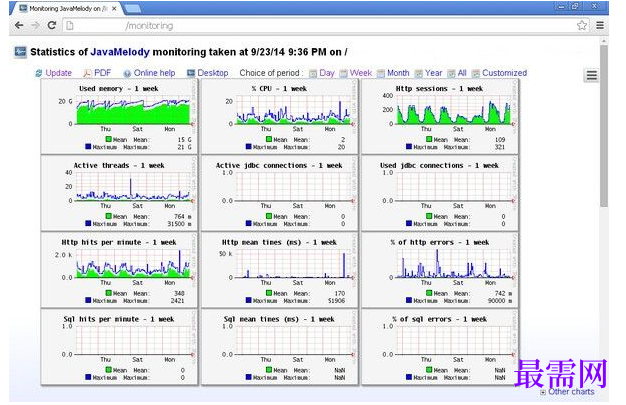This screenshot has height=405, width=626.
Task: Open the Http mean times (ms) chart
Action: coord(279,270)
